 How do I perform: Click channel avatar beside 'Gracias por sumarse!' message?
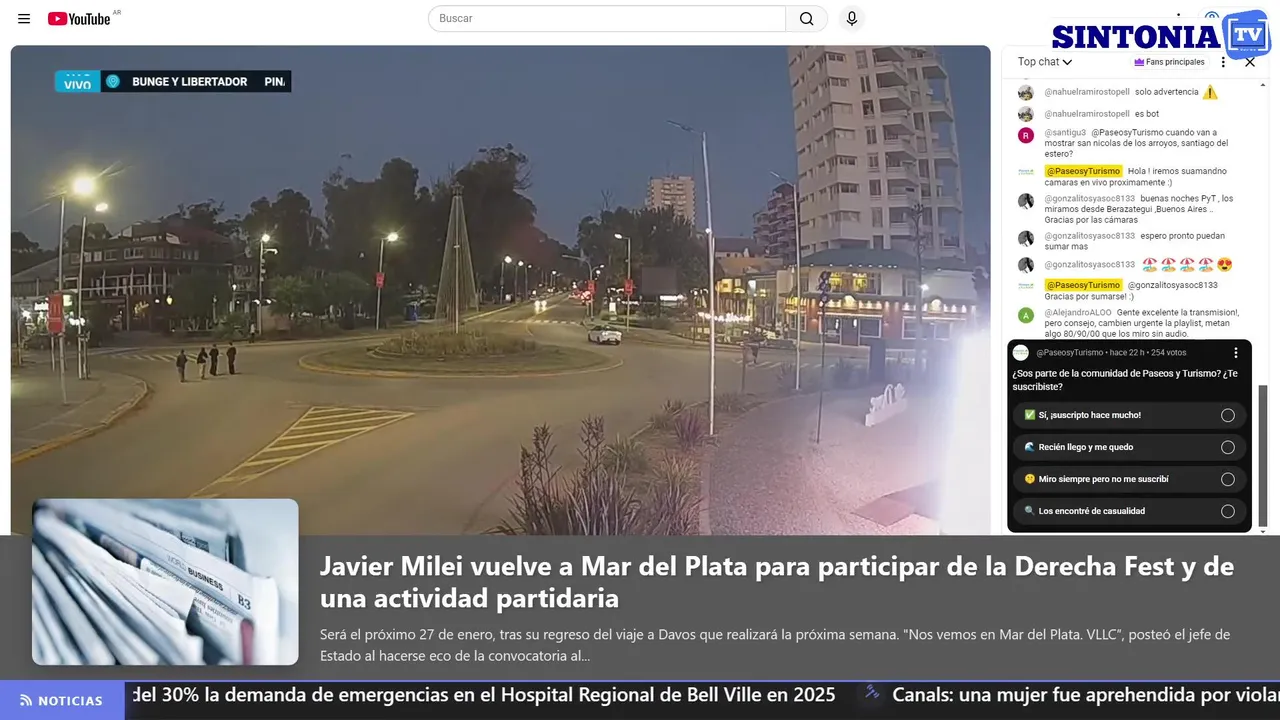click(x=1026, y=286)
